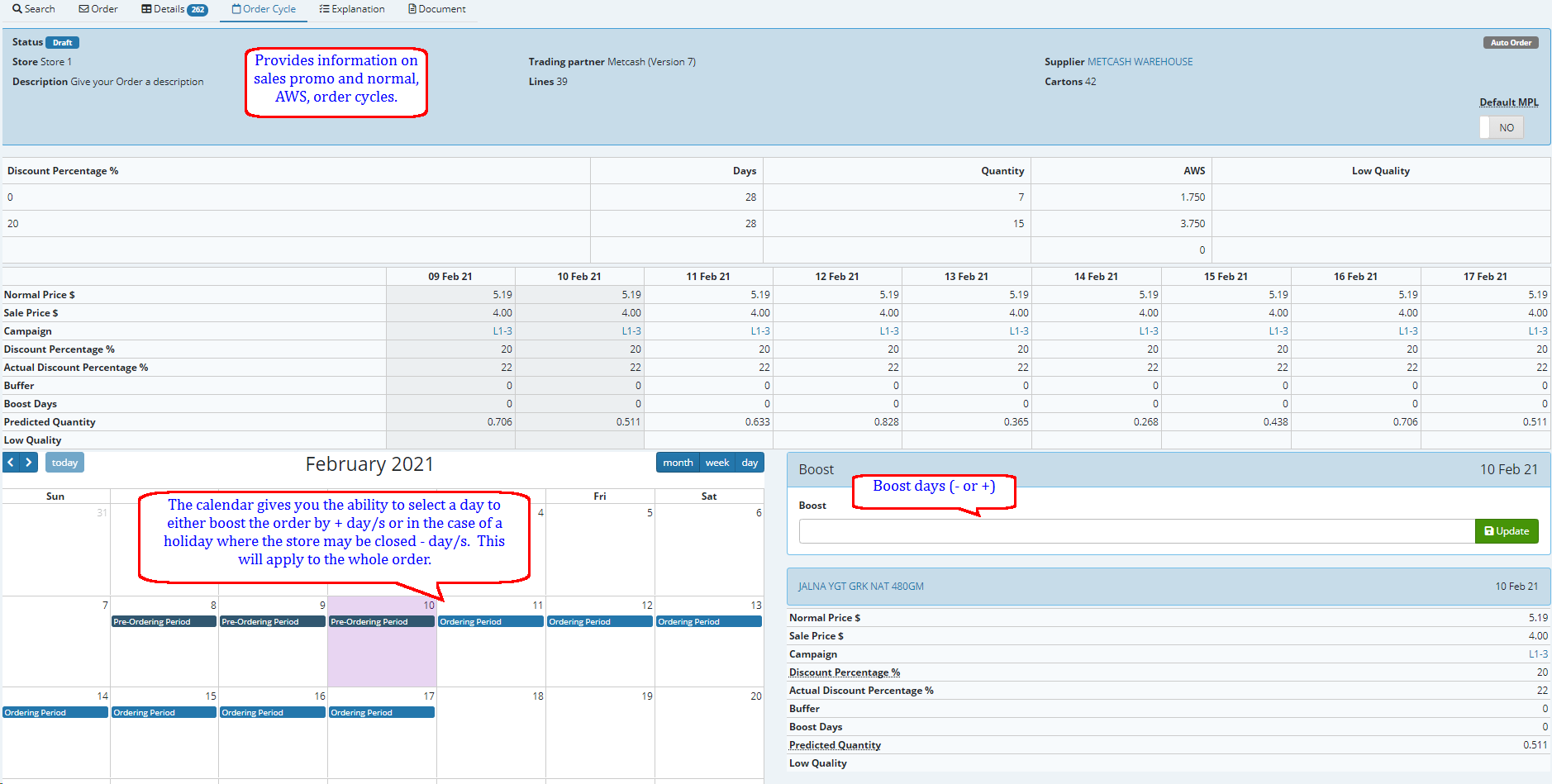The image size is (1552, 784).
Task: Open the Details tab
Action: click(174, 9)
